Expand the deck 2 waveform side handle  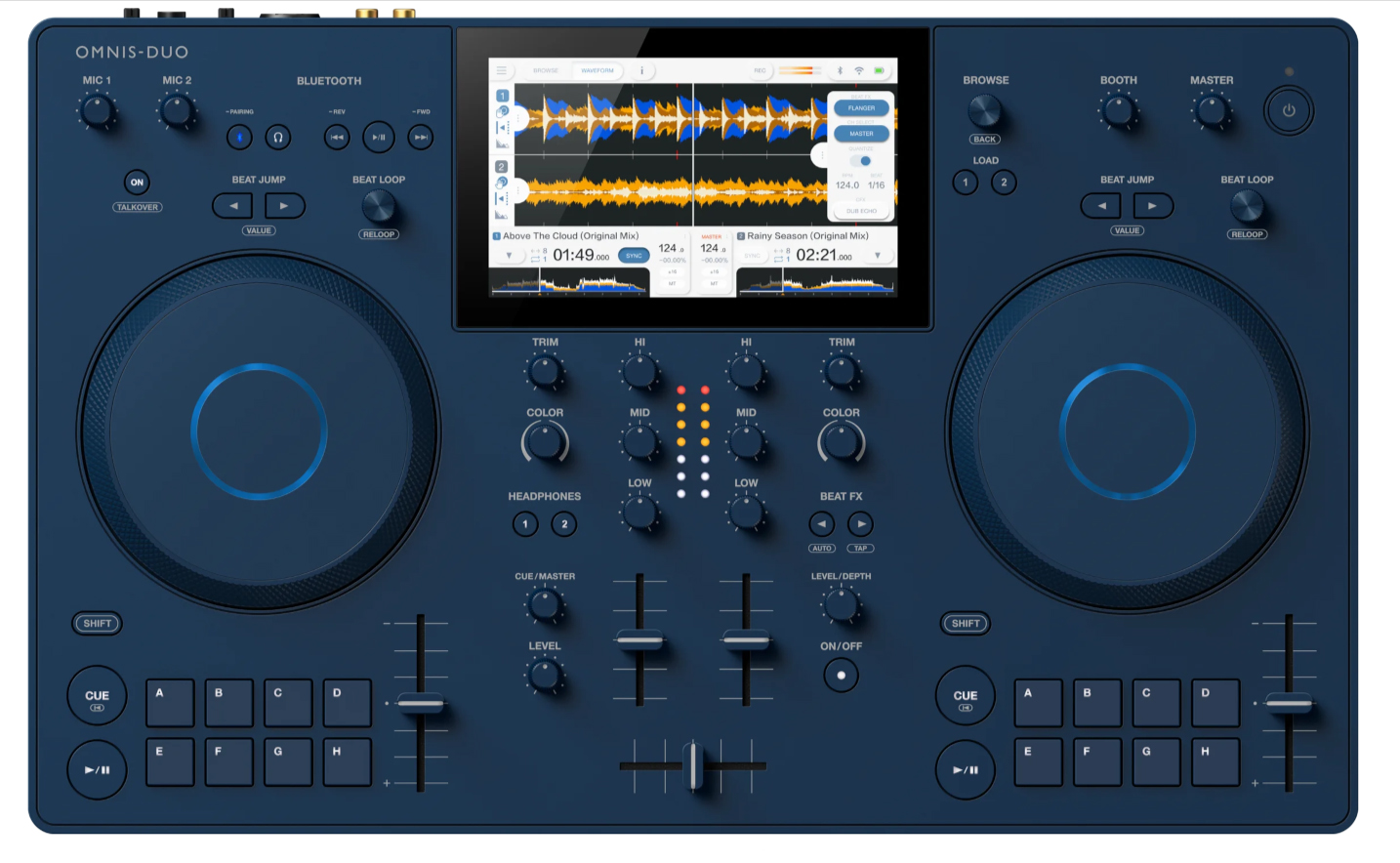click(x=520, y=190)
